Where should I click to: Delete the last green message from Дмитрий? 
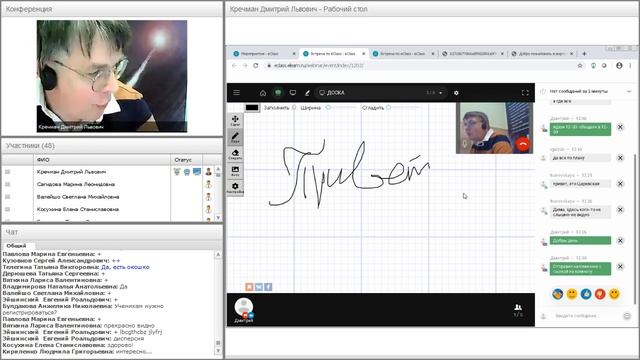click(620, 267)
